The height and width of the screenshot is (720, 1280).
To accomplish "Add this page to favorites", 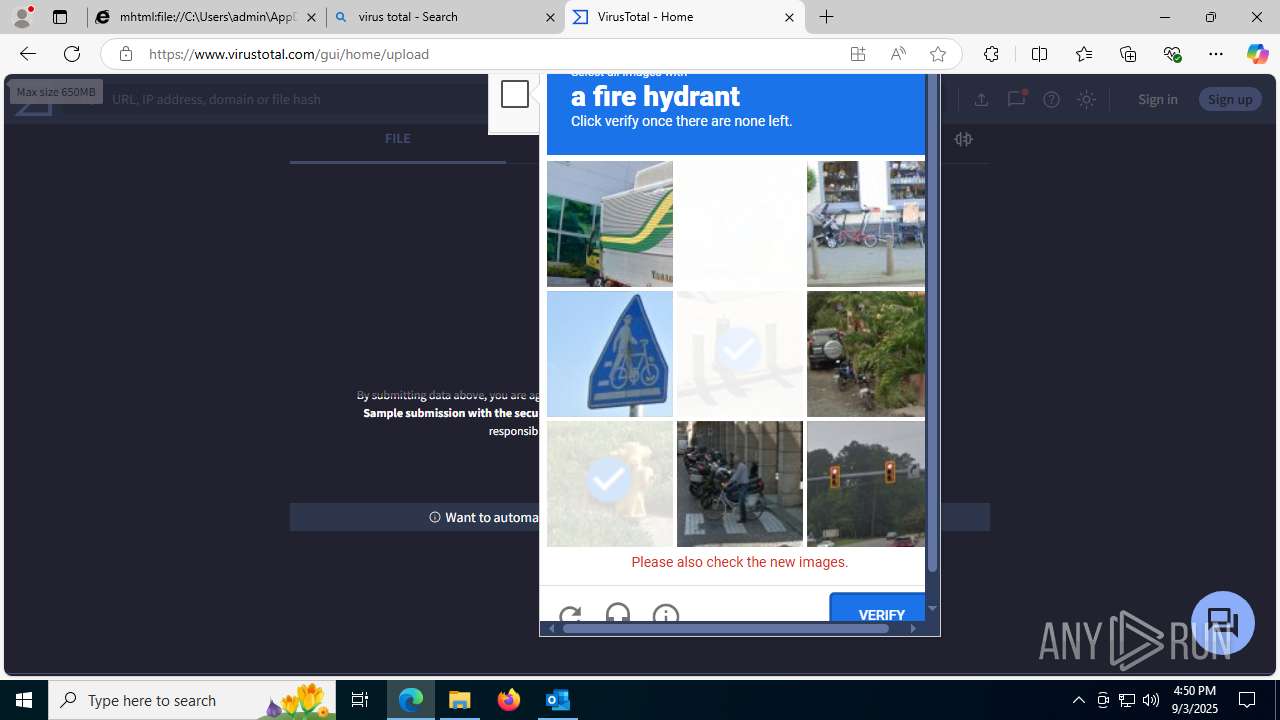I will pos(938,54).
